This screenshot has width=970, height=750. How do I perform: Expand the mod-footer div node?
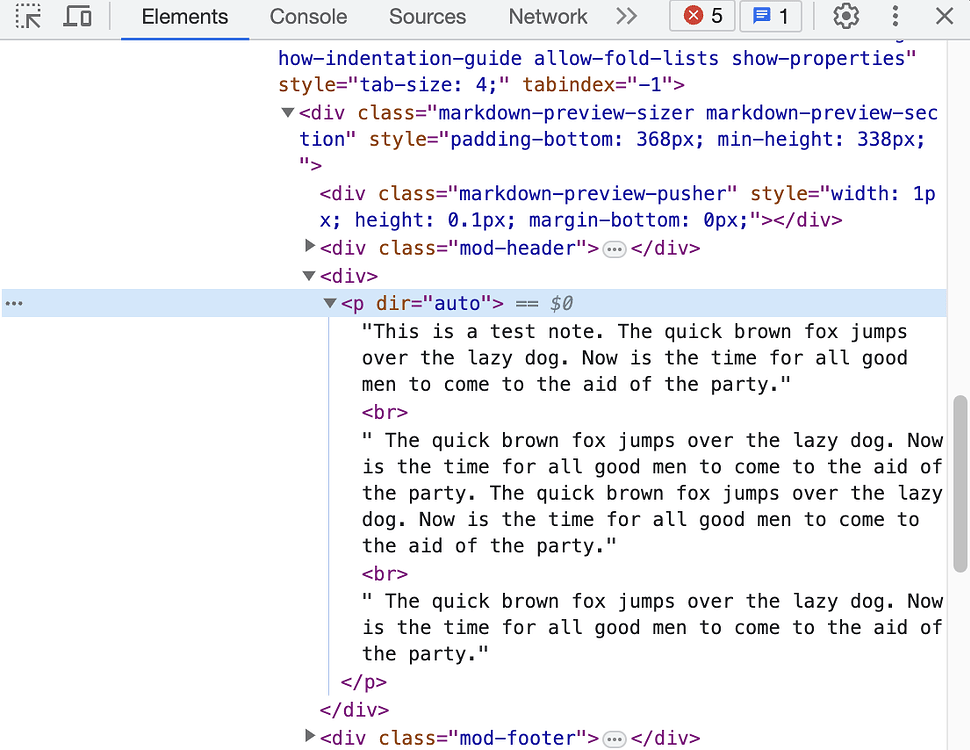tap(310, 736)
